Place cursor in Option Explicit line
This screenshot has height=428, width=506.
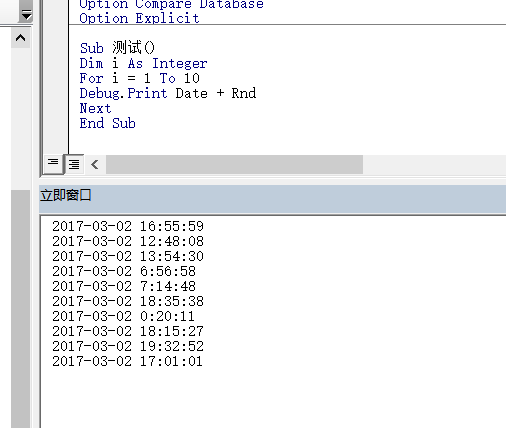pos(139,18)
